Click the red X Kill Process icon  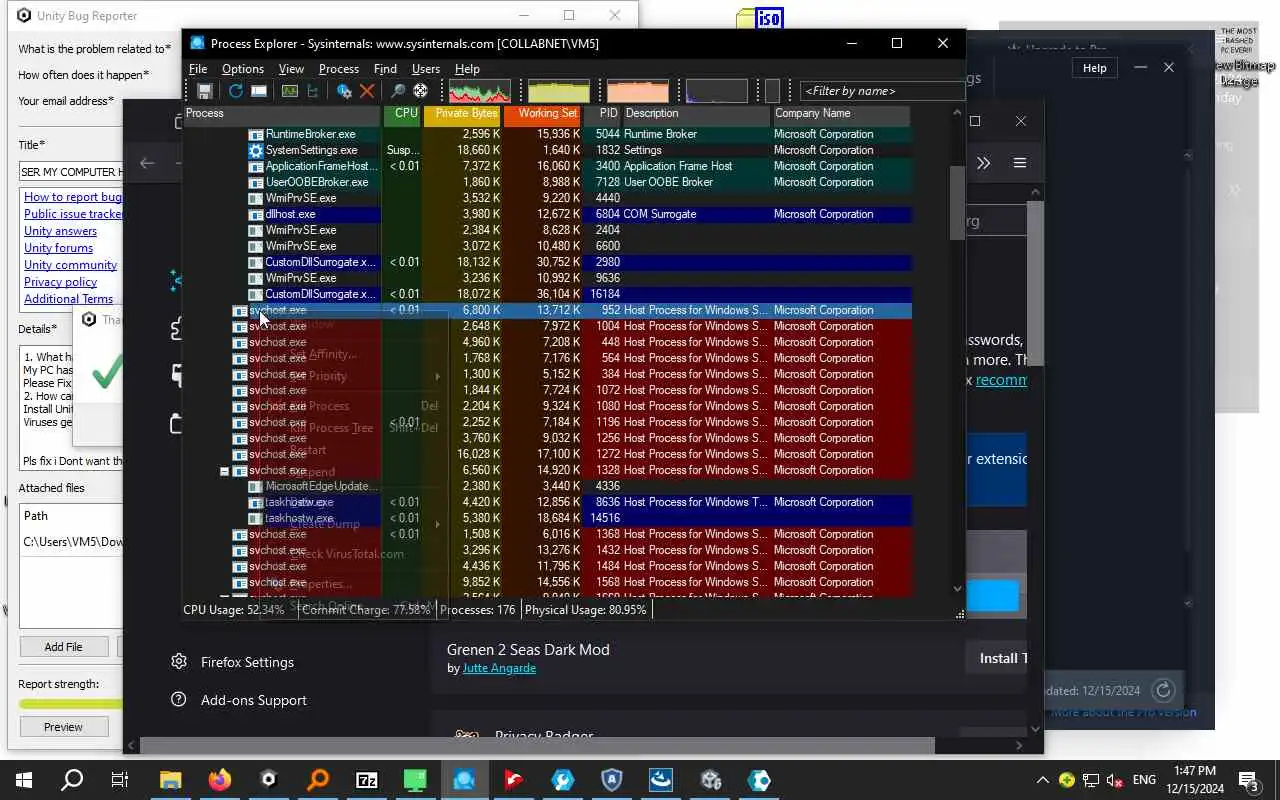(367, 91)
